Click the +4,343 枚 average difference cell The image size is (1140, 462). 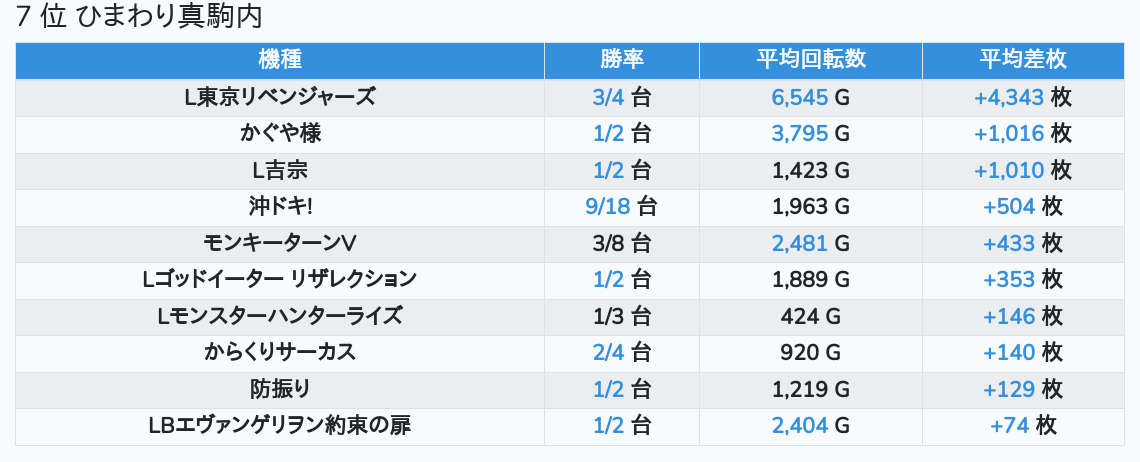click(x=1023, y=97)
